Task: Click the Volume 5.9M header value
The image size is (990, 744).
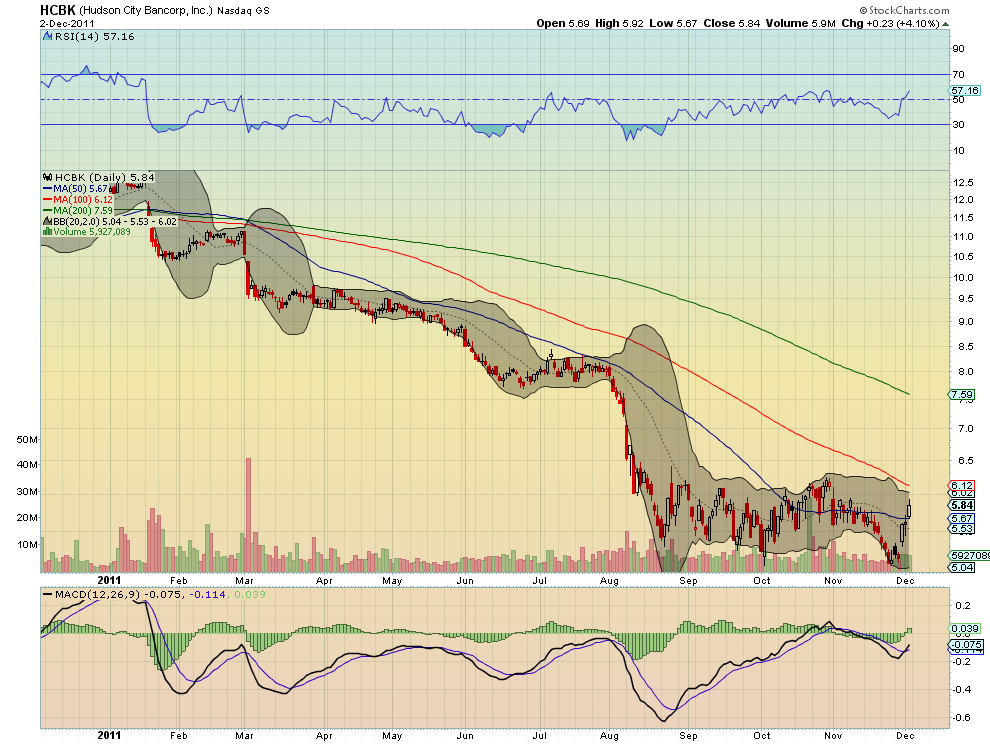Action: 801,23
